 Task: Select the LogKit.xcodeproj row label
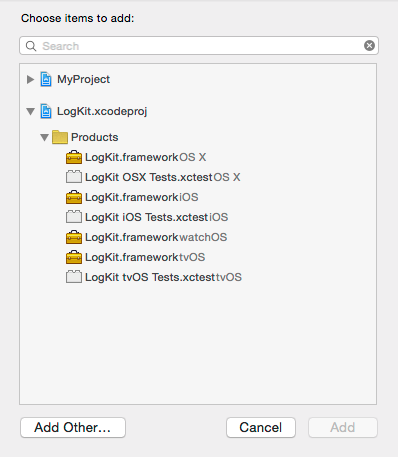(x=102, y=111)
